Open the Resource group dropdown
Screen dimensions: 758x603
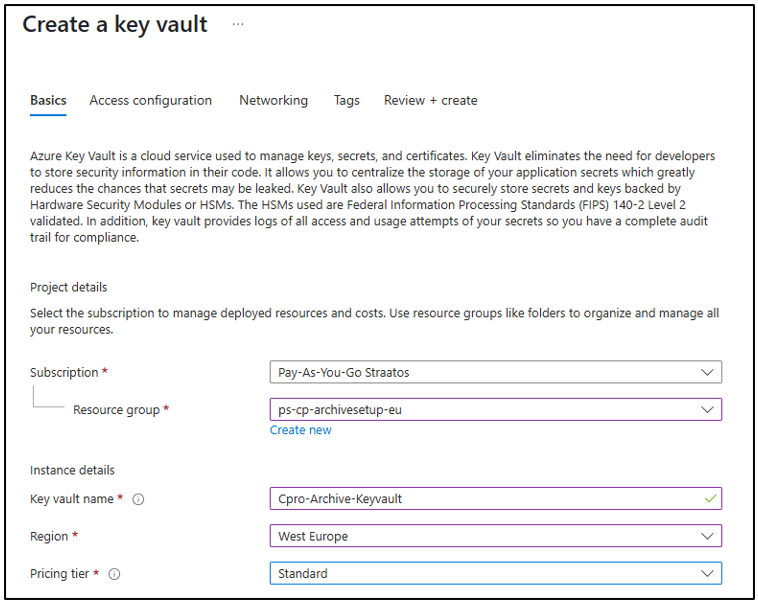495,409
